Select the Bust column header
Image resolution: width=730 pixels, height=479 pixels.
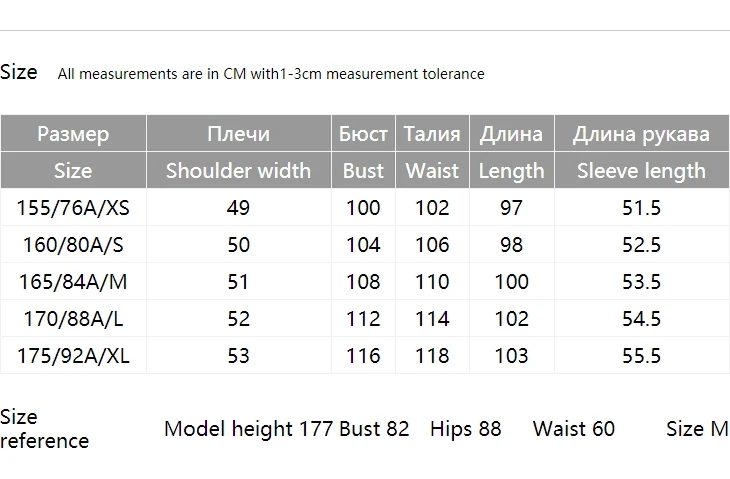click(363, 170)
